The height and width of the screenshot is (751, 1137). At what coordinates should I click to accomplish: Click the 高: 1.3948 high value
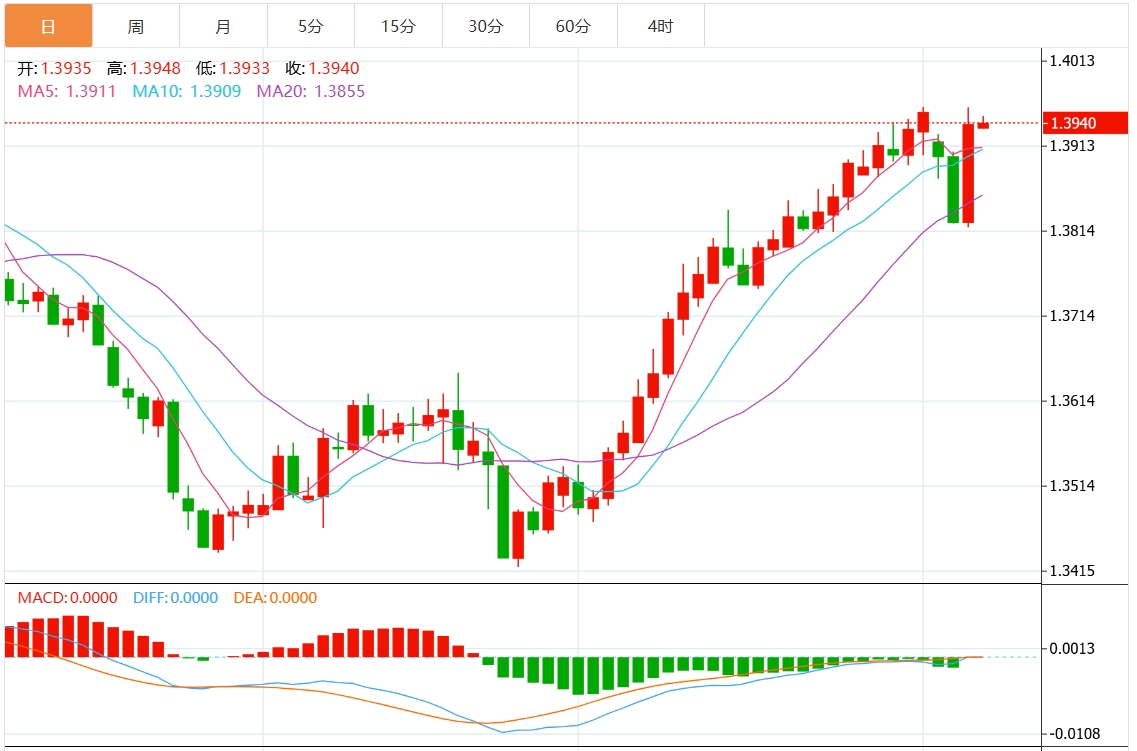click(144, 68)
